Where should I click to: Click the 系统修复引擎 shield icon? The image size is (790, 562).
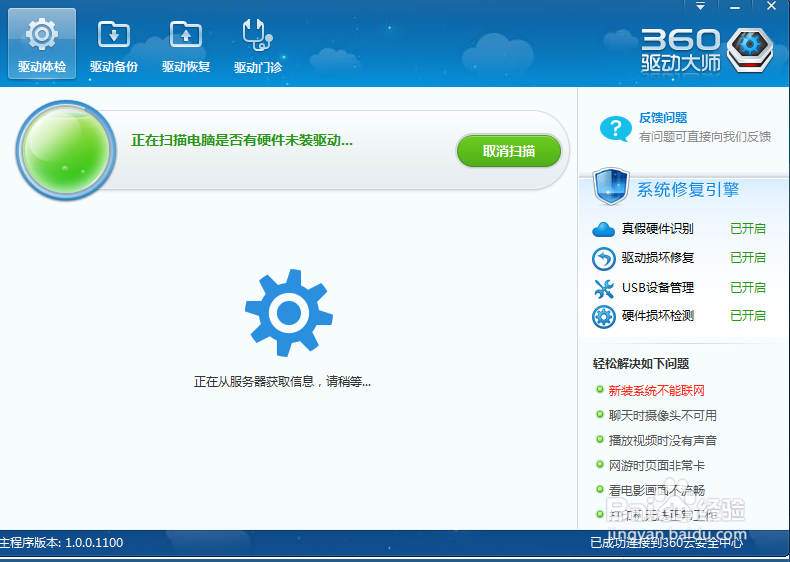tap(611, 186)
